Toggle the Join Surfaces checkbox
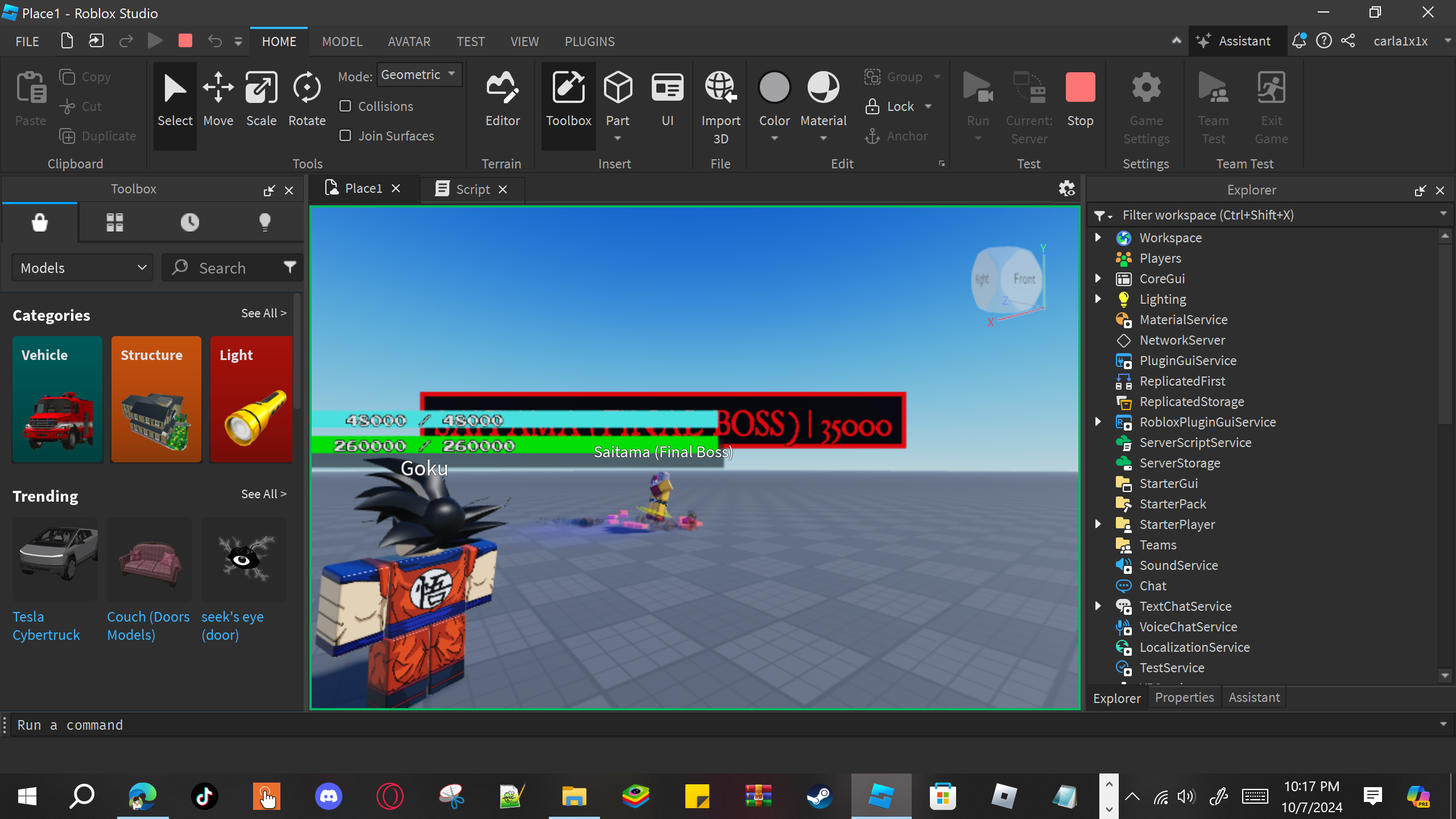 click(x=345, y=136)
